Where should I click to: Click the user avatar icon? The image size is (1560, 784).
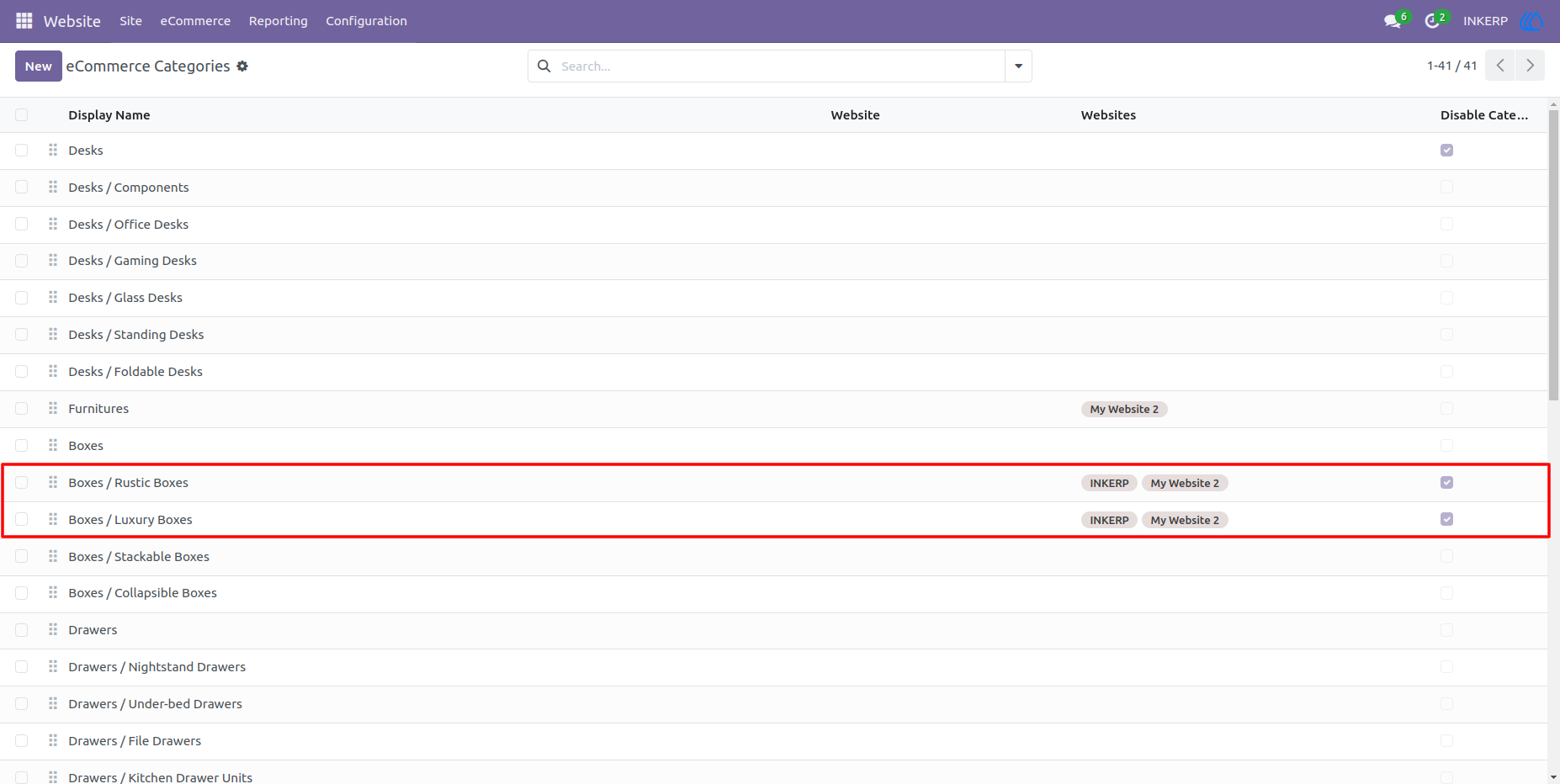pos(1531,21)
